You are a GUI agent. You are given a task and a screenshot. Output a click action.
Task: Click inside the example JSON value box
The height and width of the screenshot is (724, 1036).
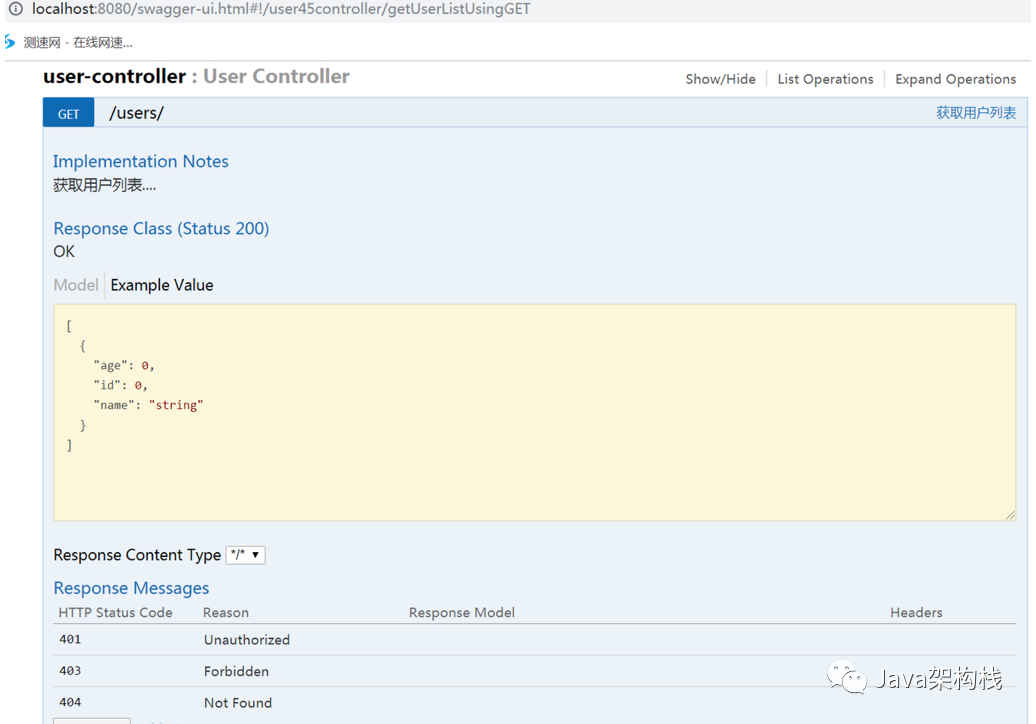[535, 412]
